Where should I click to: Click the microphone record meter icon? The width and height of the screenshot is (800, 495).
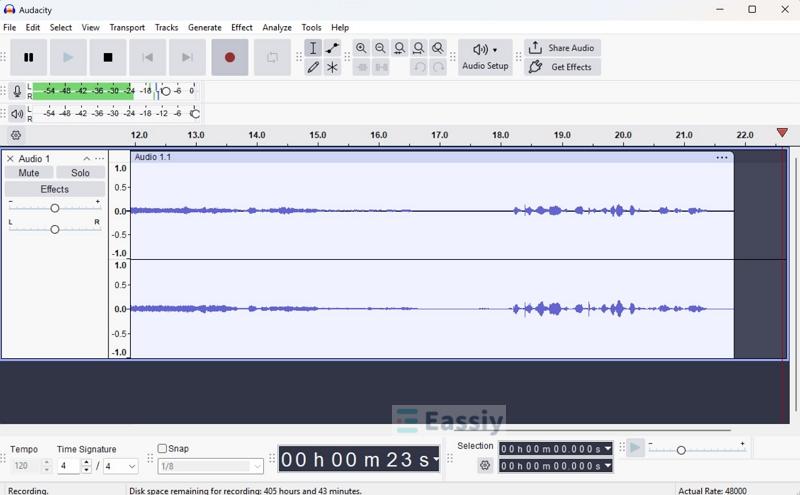17,91
